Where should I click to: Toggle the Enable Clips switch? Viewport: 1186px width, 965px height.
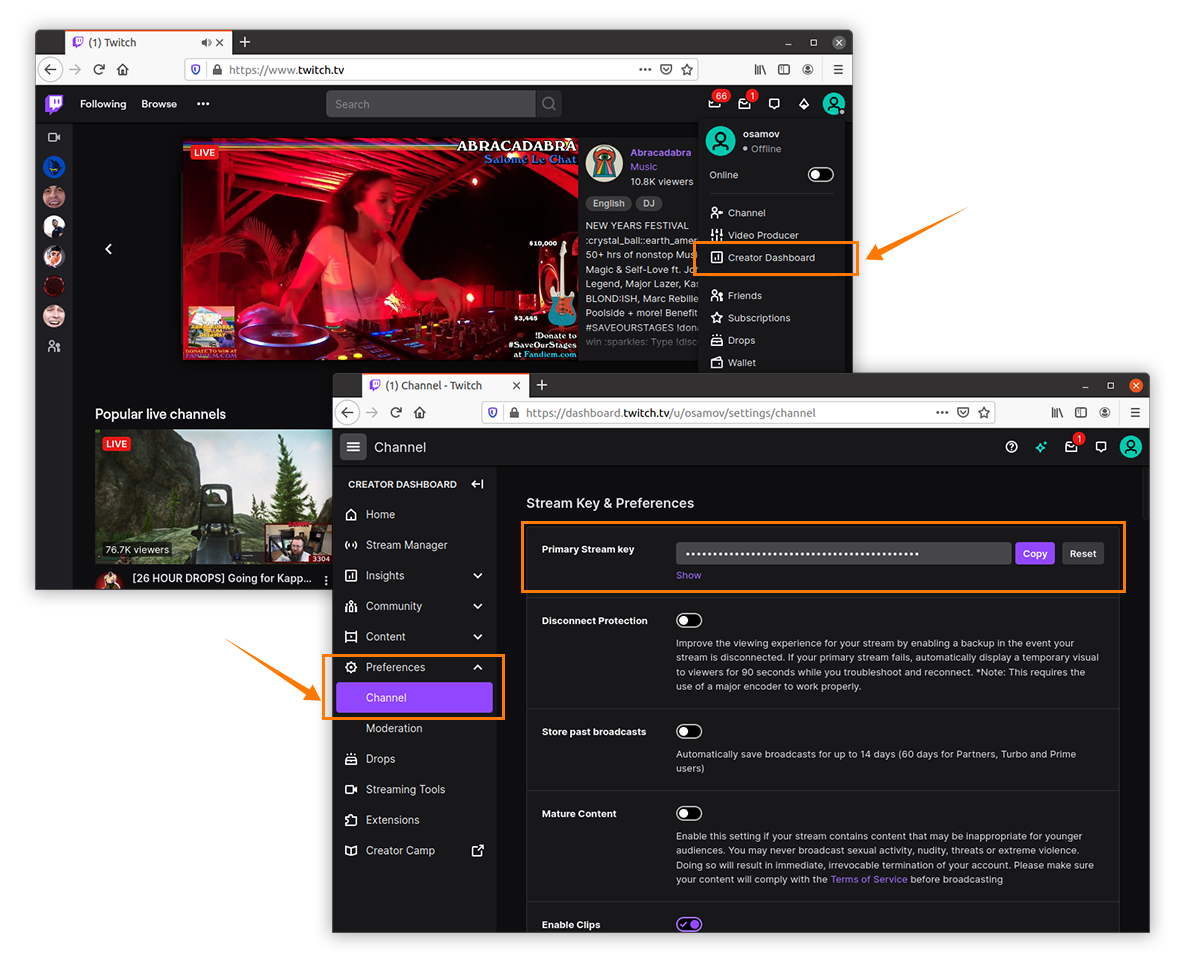coord(689,924)
